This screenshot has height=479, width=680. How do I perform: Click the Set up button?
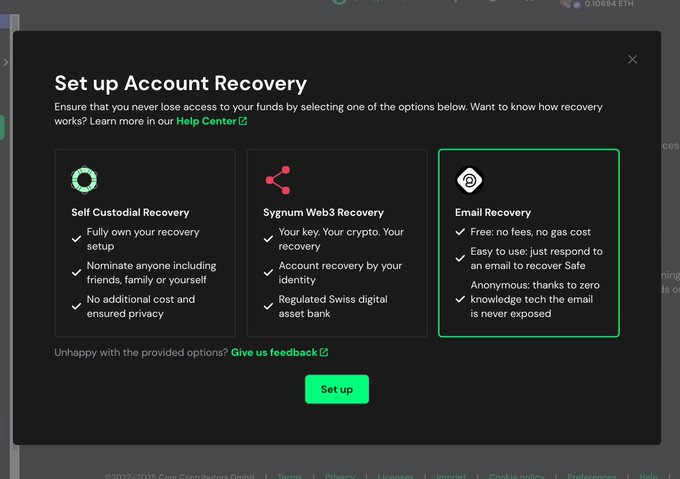click(337, 389)
